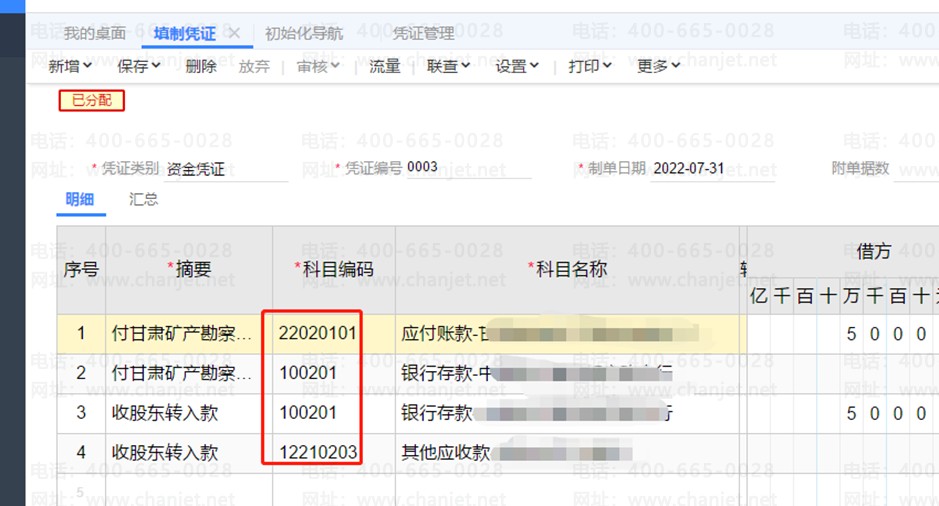The width and height of the screenshot is (939, 506).
Task: Click the 科目编码 column header
Action: 334,270
